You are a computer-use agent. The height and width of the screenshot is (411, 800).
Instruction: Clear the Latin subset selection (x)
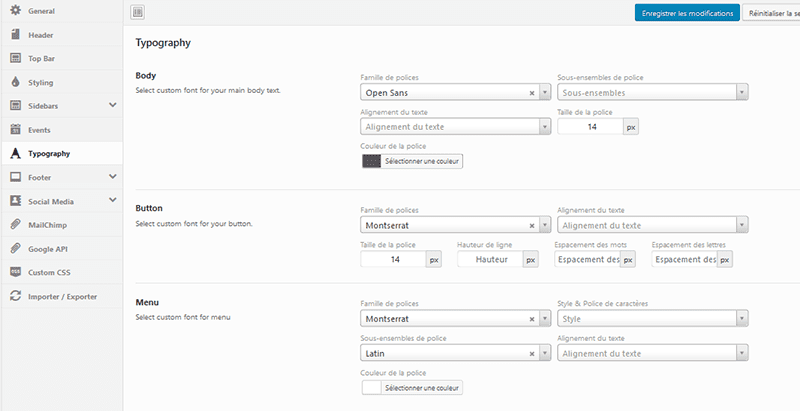pos(532,353)
